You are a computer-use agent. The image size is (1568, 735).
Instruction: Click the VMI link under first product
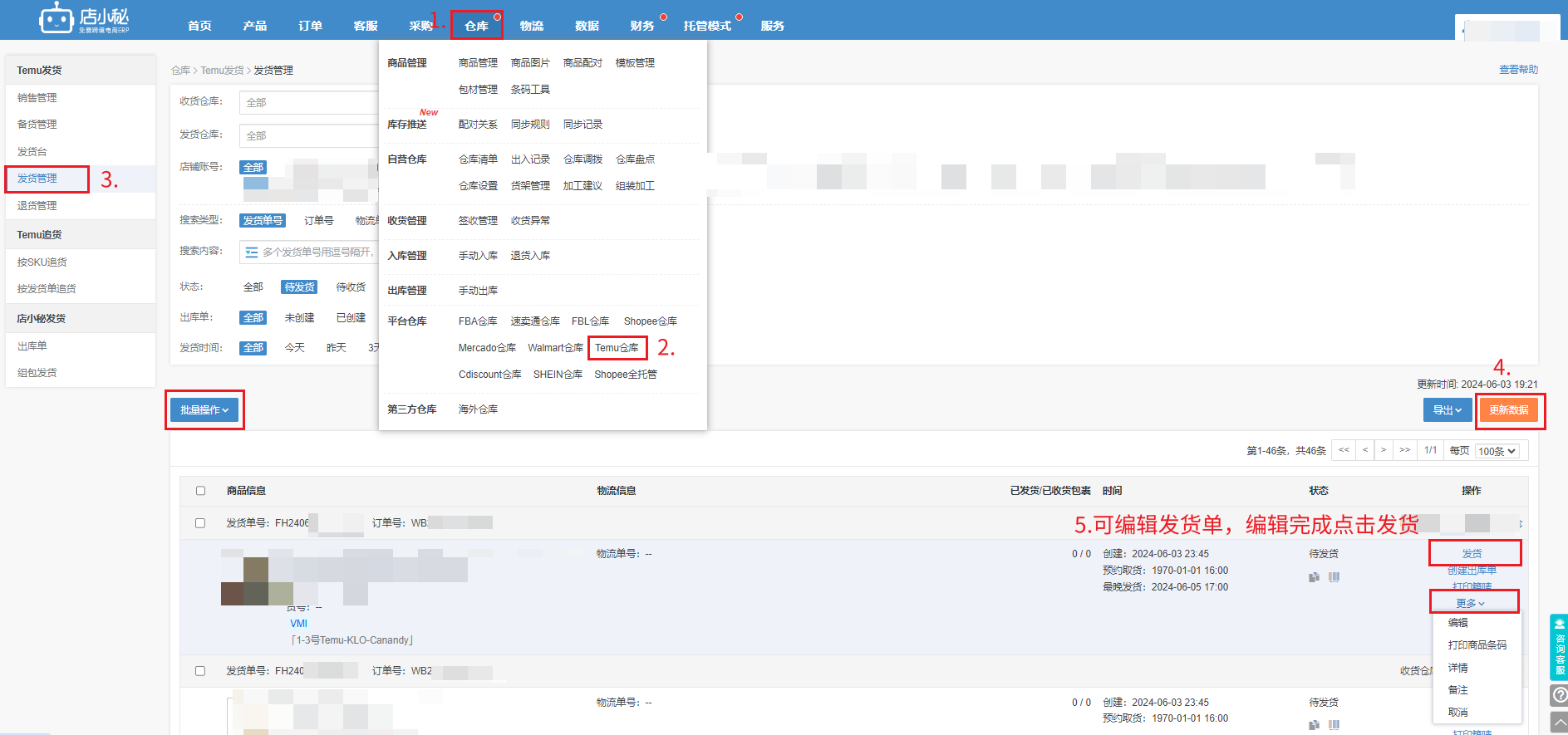pyautogui.click(x=298, y=624)
